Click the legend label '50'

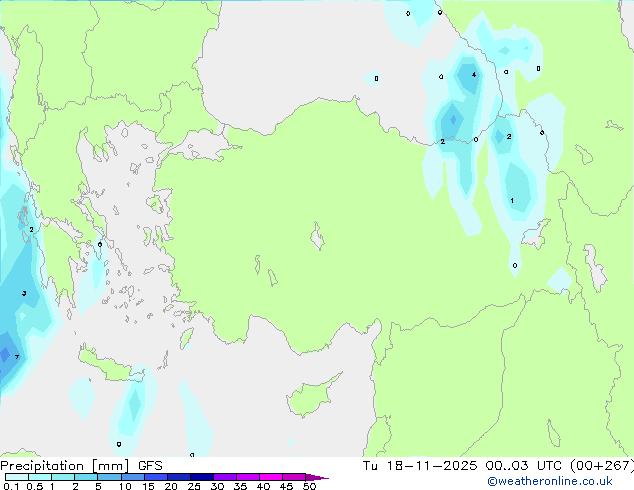[x=309, y=486]
